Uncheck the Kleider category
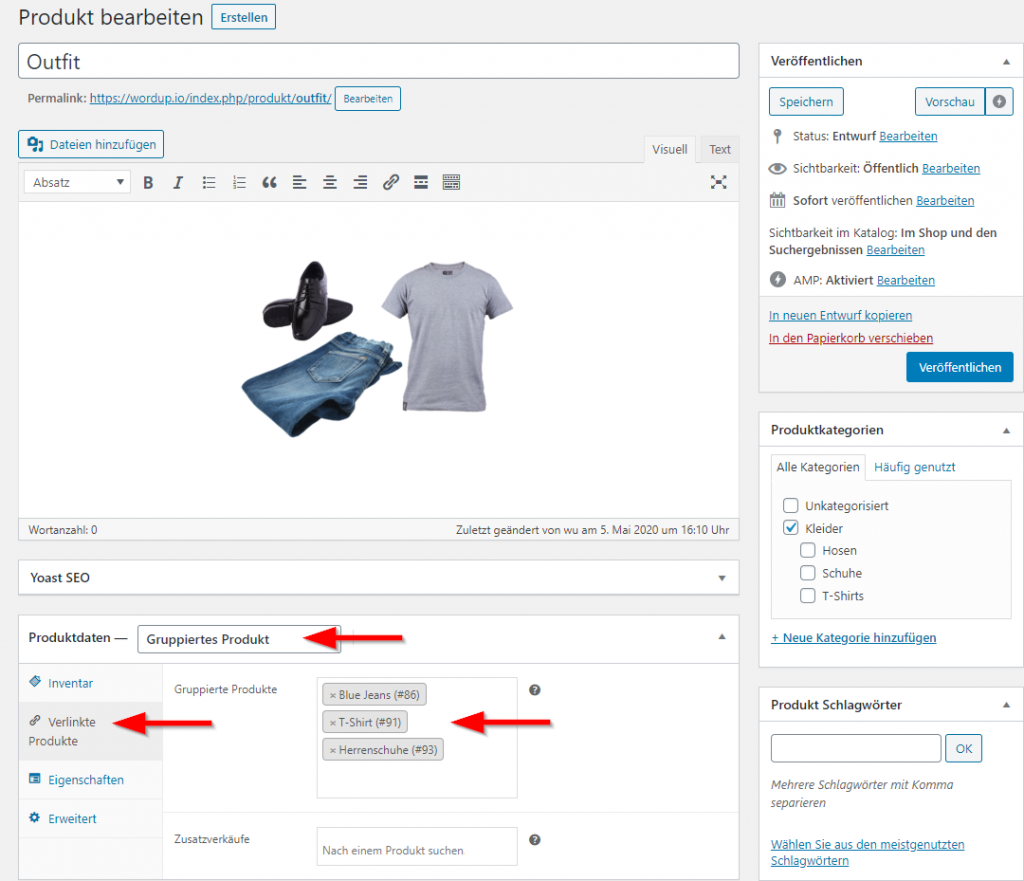 pyautogui.click(x=790, y=528)
